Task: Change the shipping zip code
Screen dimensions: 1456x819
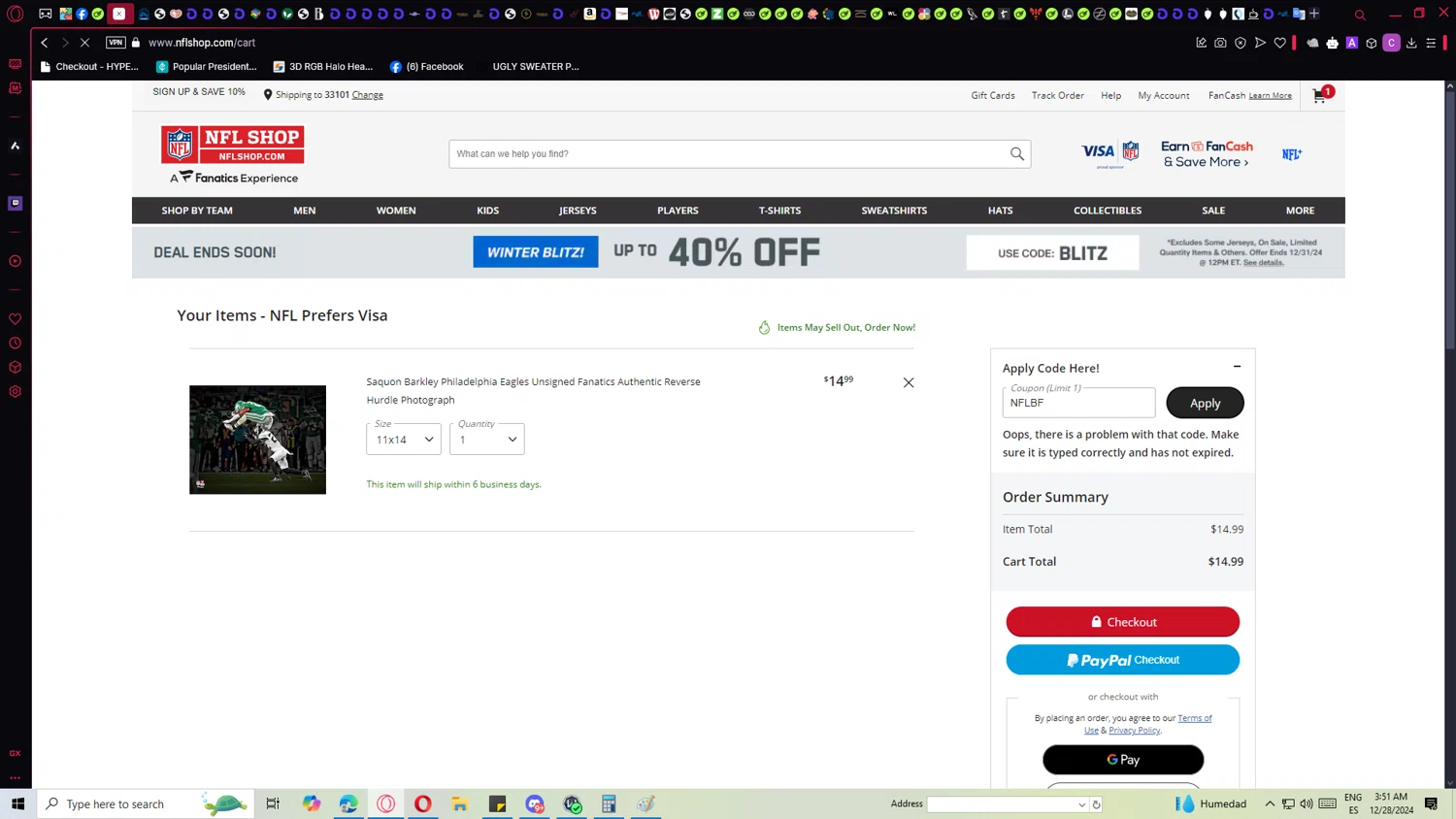Action: (x=367, y=95)
